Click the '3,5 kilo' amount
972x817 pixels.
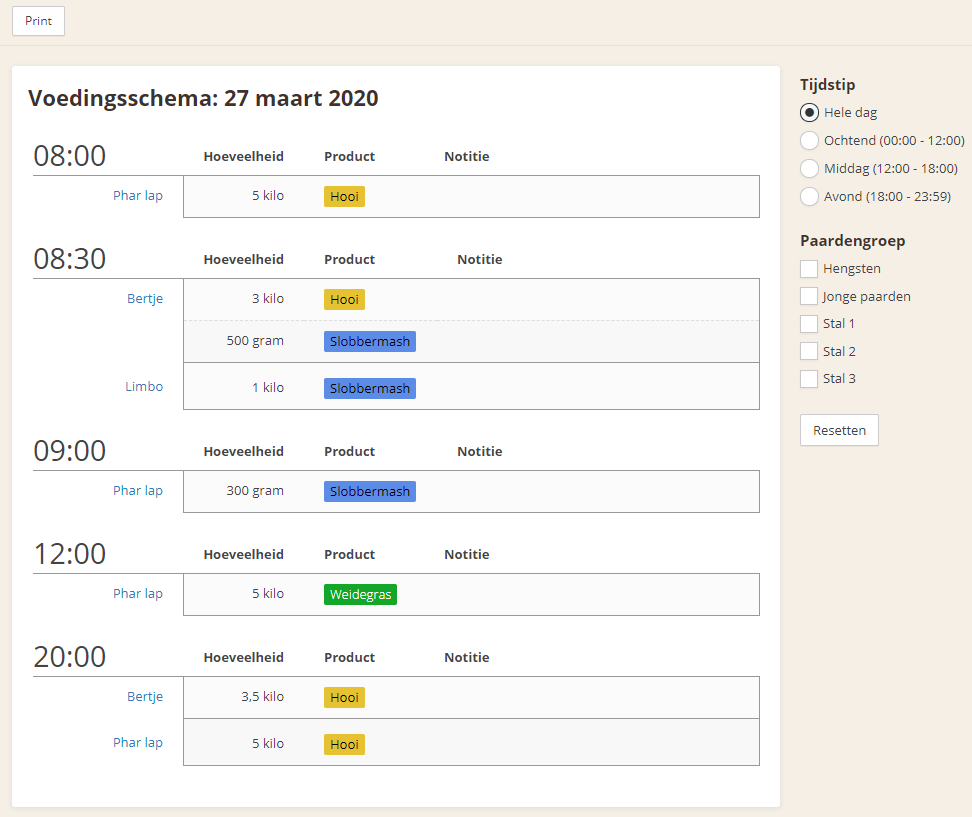pyautogui.click(x=262, y=697)
